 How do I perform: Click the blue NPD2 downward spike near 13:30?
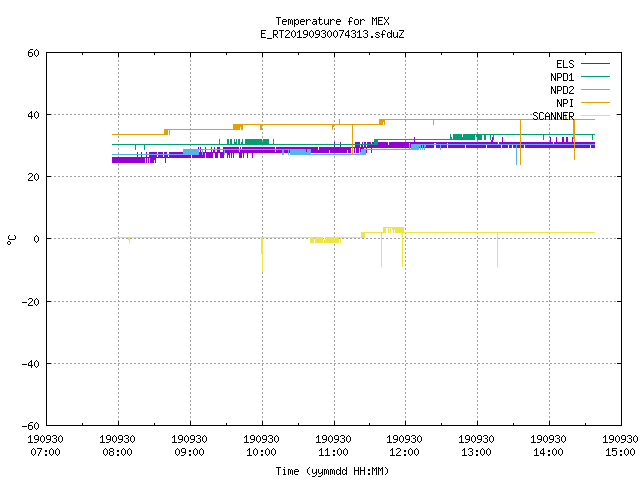(x=517, y=156)
